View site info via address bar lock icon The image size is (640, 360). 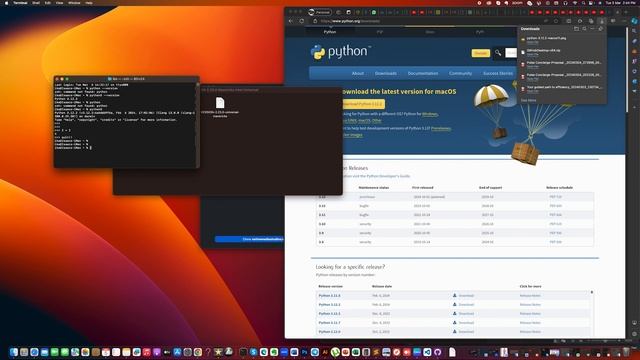(315, 21)
